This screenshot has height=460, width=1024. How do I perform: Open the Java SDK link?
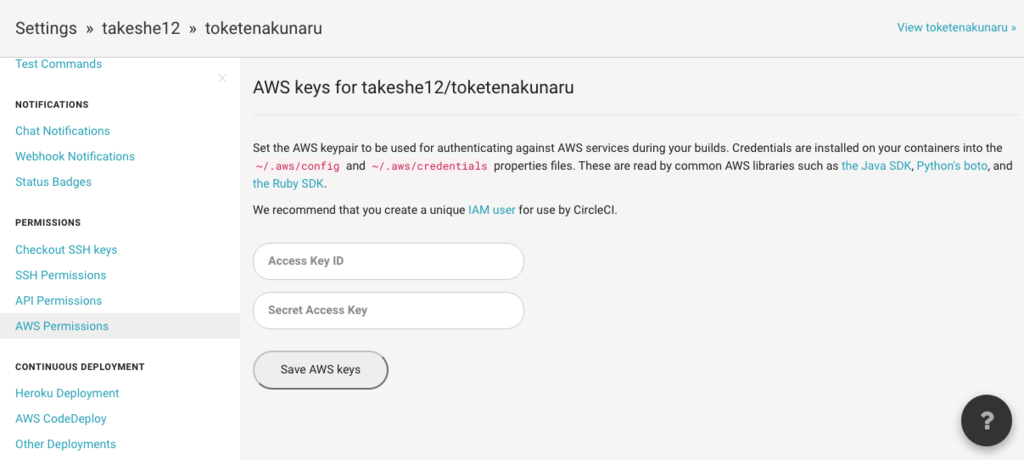(876, 166)
